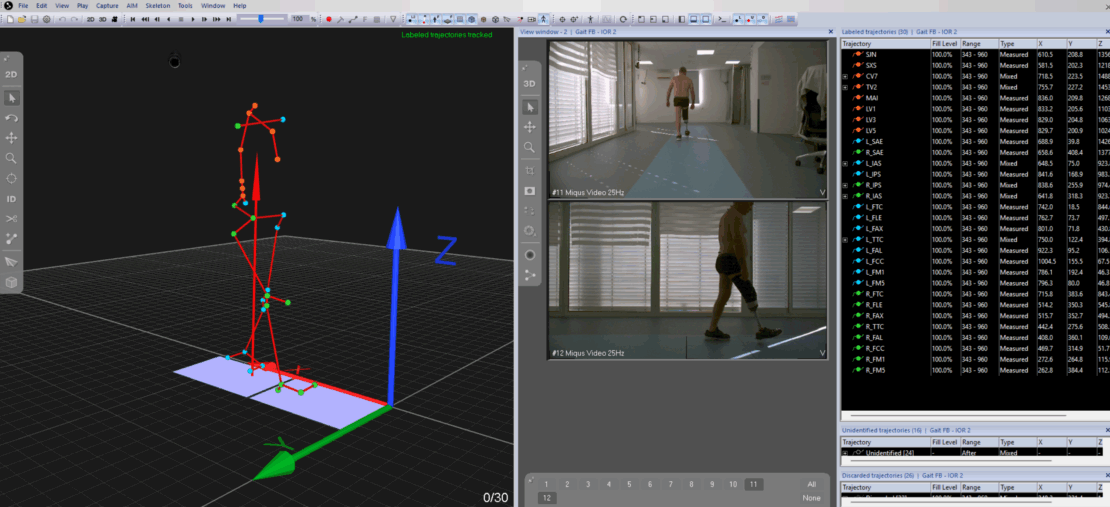The width and height of the screenshot is (1110, 507).
Task: Pick the Zoom magnifier in 3D toolbar
Action: (11, 158)
